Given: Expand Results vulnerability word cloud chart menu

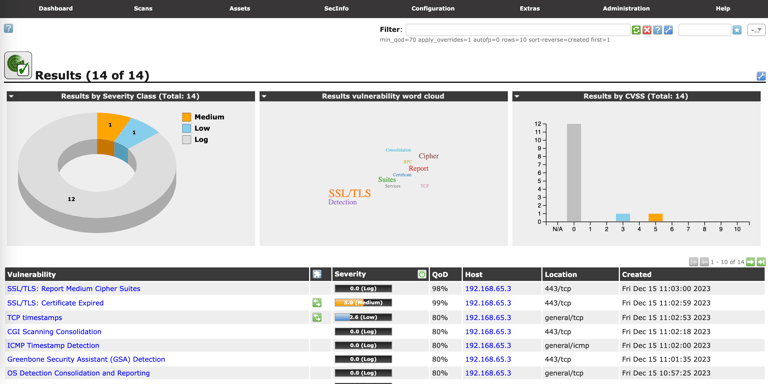Looking at the screenshot, I should [265, 96].
